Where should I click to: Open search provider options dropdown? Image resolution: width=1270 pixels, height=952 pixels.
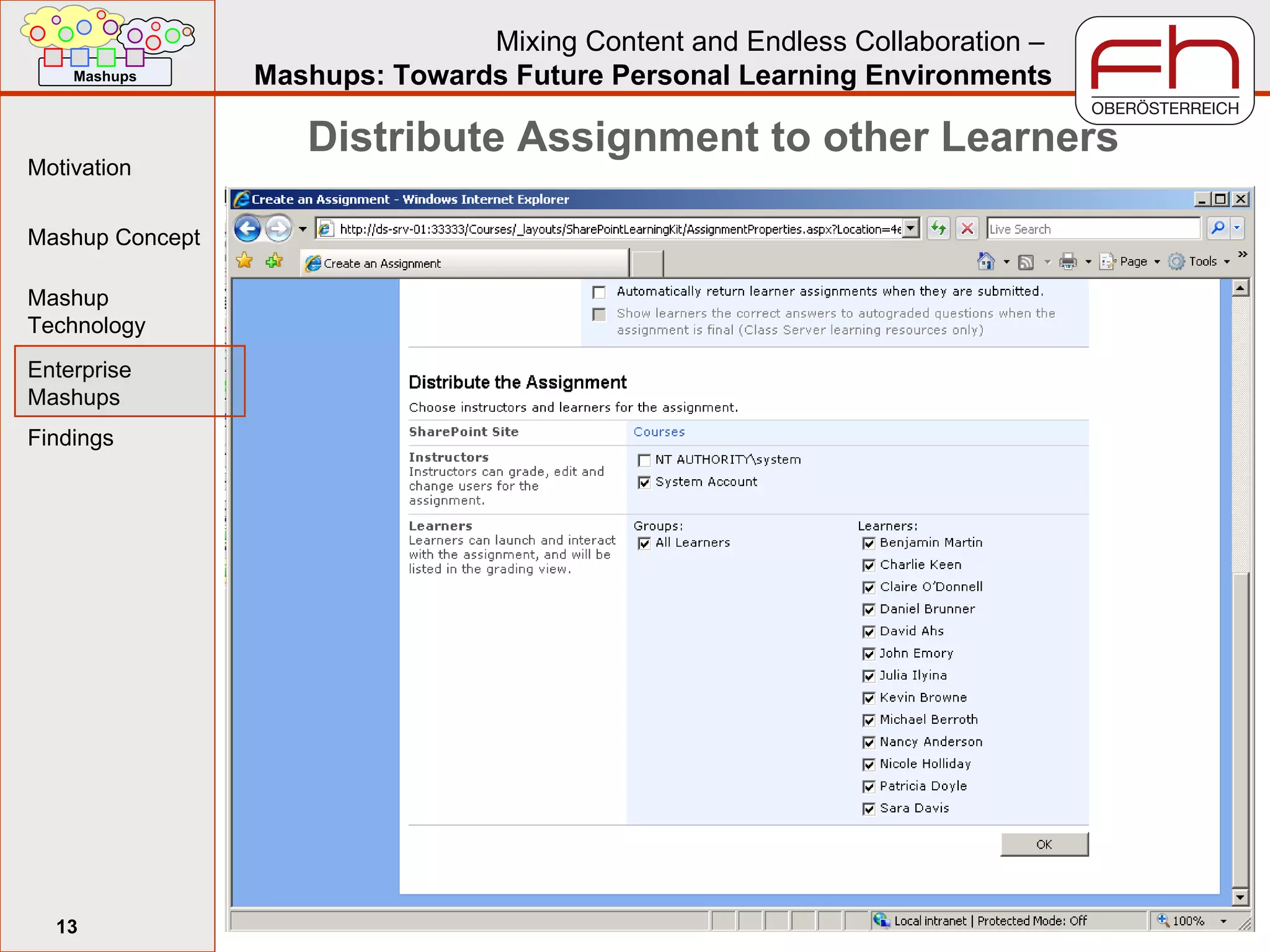tap(1237, 228)
